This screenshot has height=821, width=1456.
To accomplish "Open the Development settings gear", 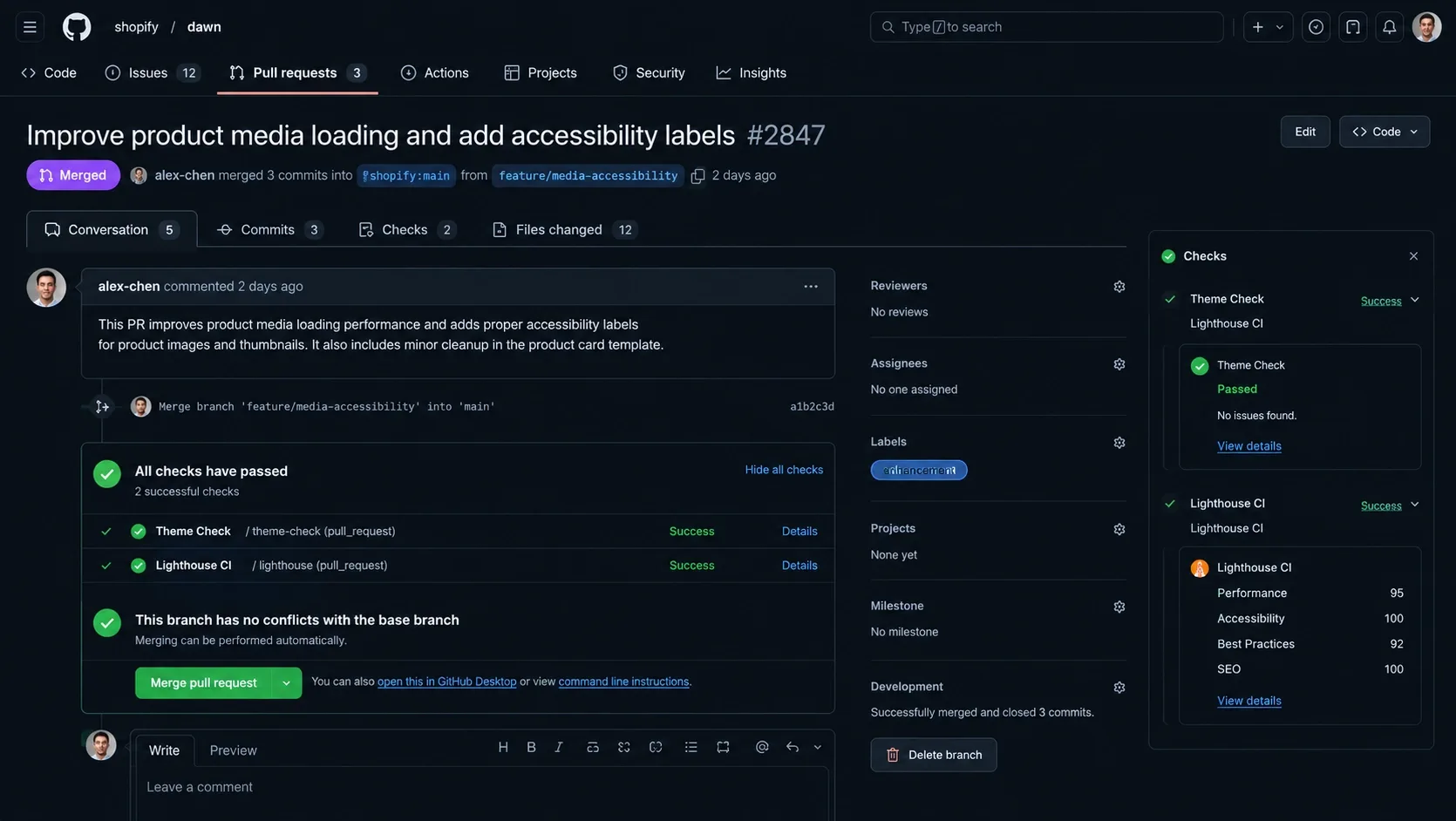I will 1119,688.
